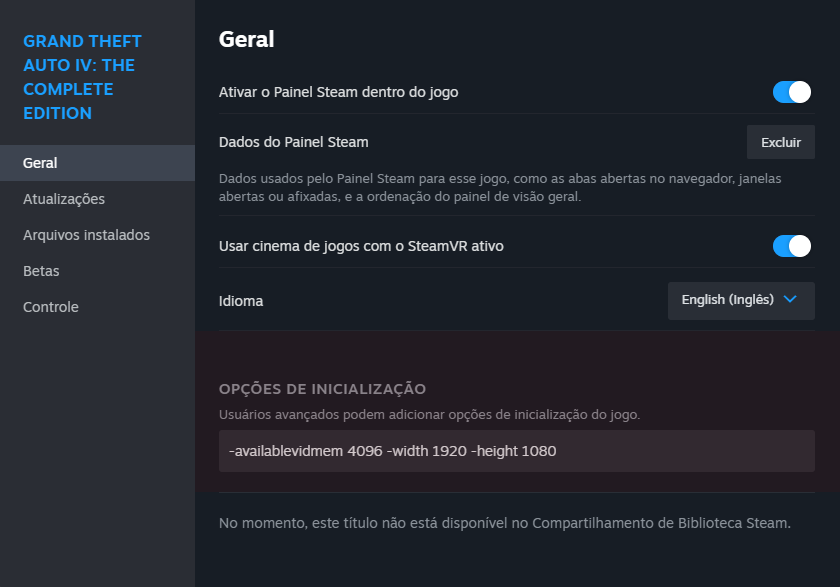Disable the SteamVR game theater switch

point(791,245)
